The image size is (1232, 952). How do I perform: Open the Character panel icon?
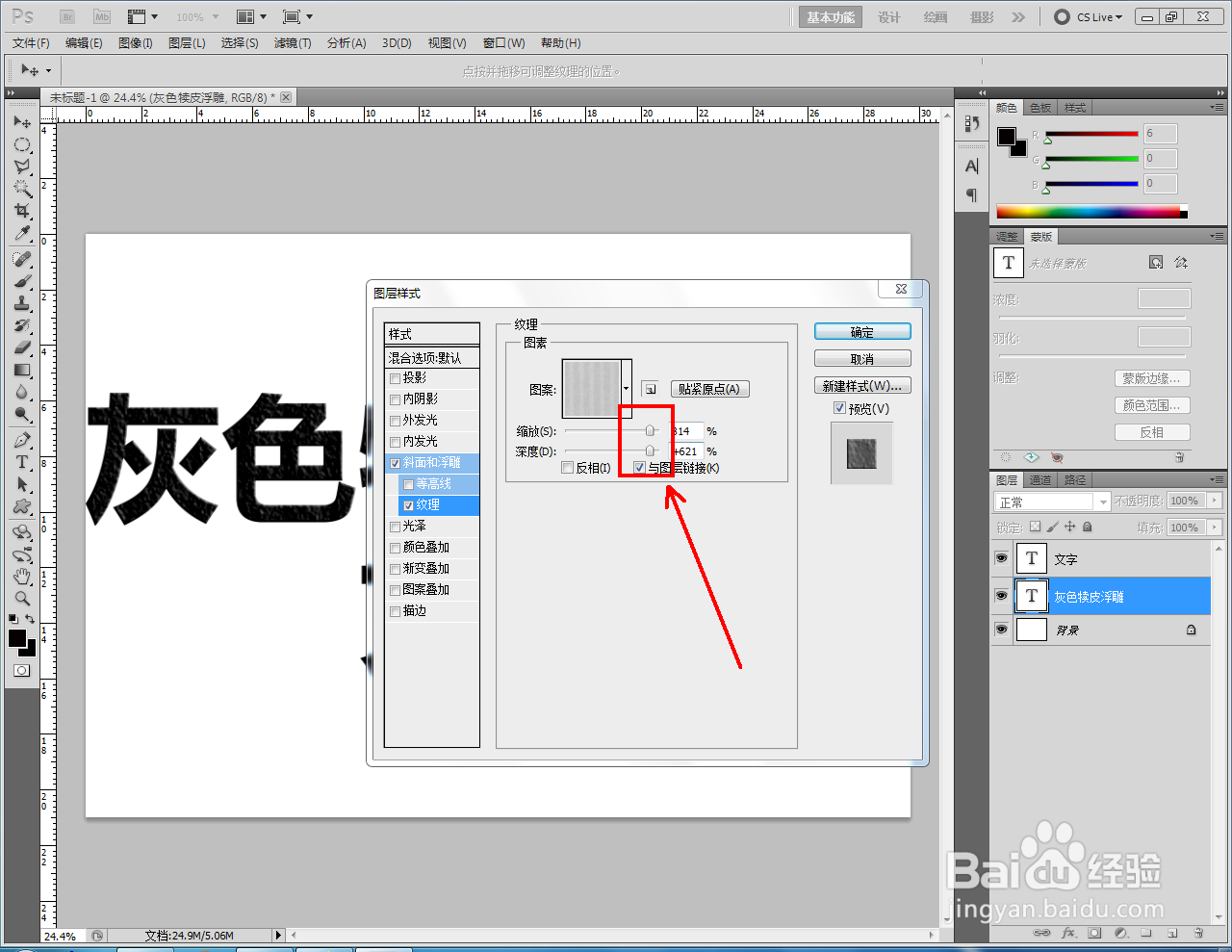(x=971, y=166)
